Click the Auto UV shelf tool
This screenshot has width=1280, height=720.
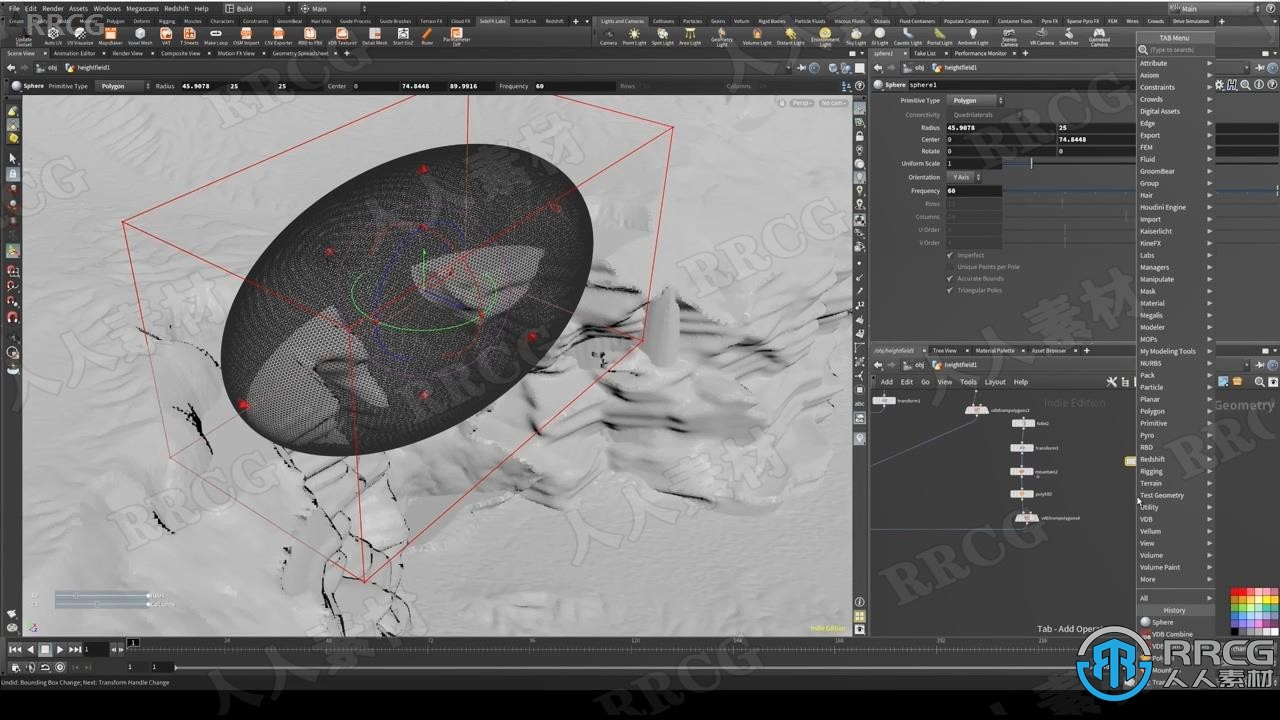pos(52,37)
